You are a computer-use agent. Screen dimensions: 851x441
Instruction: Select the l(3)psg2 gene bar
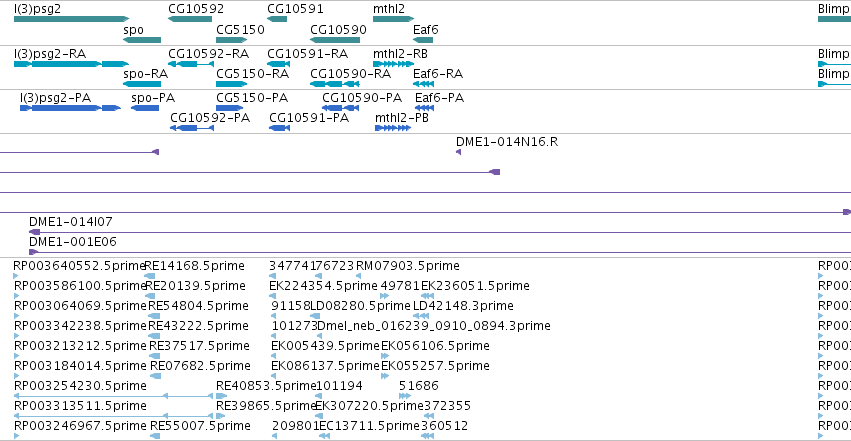coord(72,19)
